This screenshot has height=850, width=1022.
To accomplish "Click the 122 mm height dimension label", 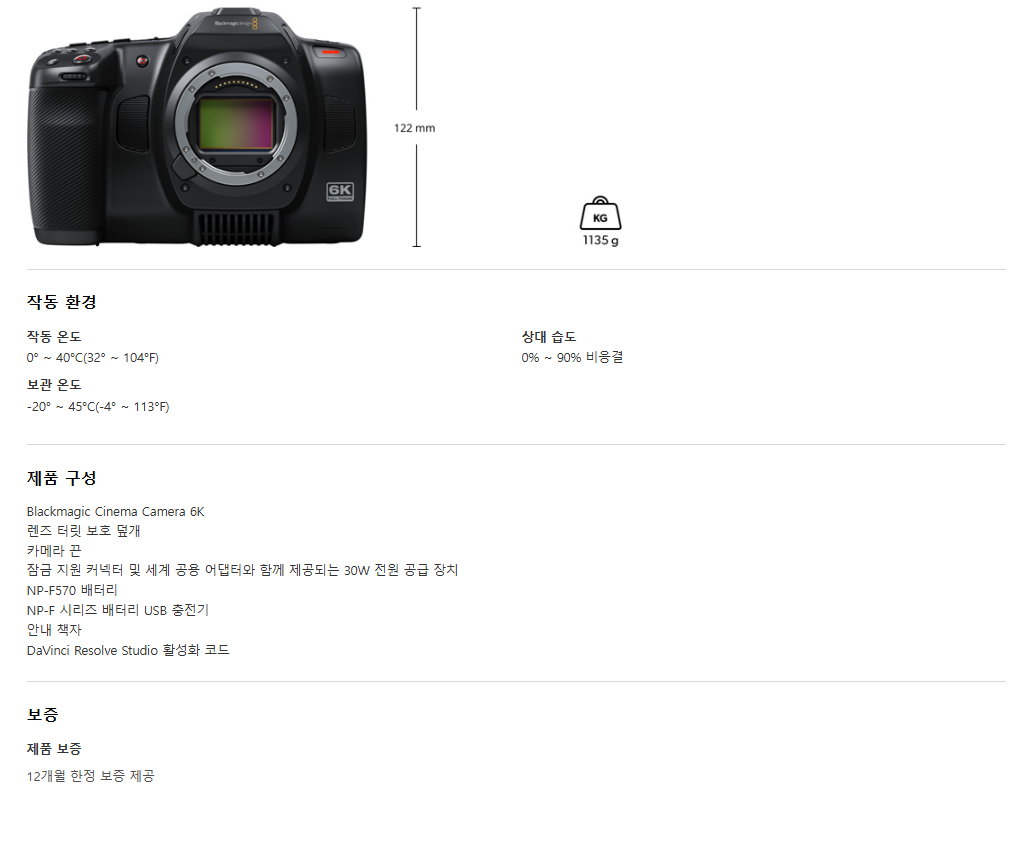I will click(415, 128).
